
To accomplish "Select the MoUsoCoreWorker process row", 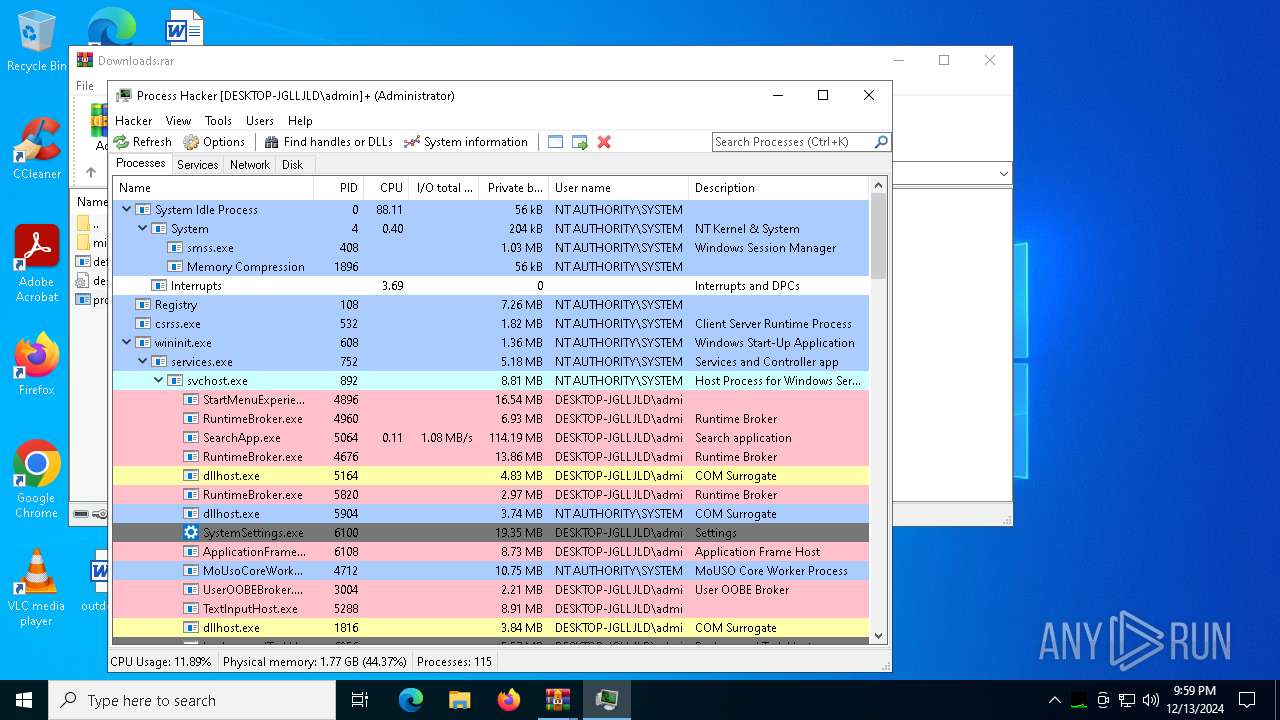I will (491, 570).
